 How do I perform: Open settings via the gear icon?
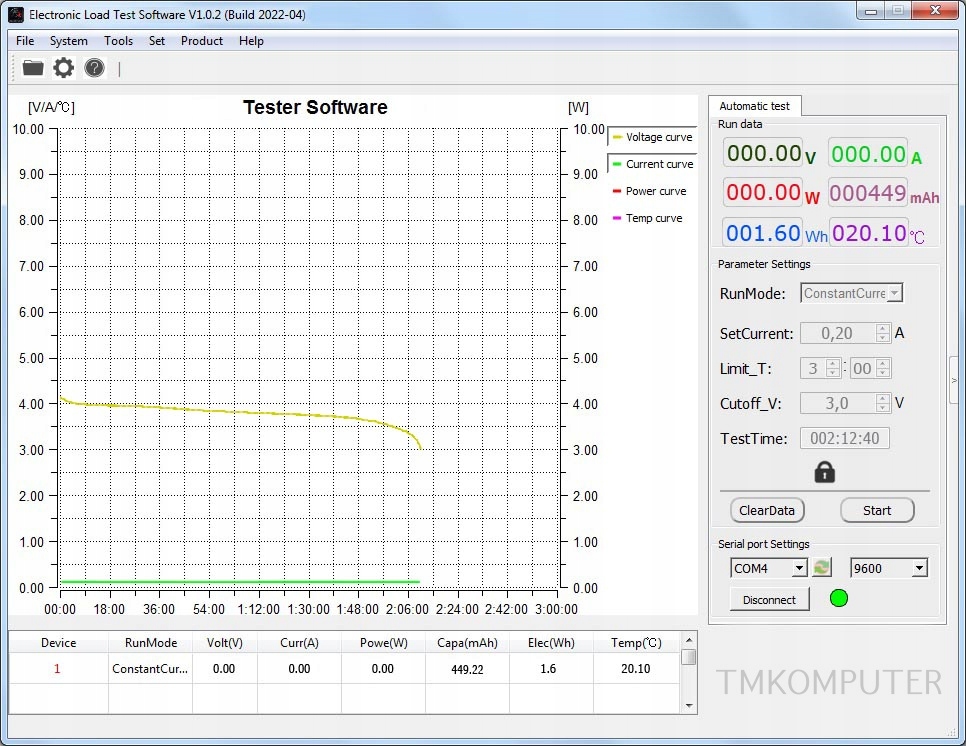coord(64,68)
